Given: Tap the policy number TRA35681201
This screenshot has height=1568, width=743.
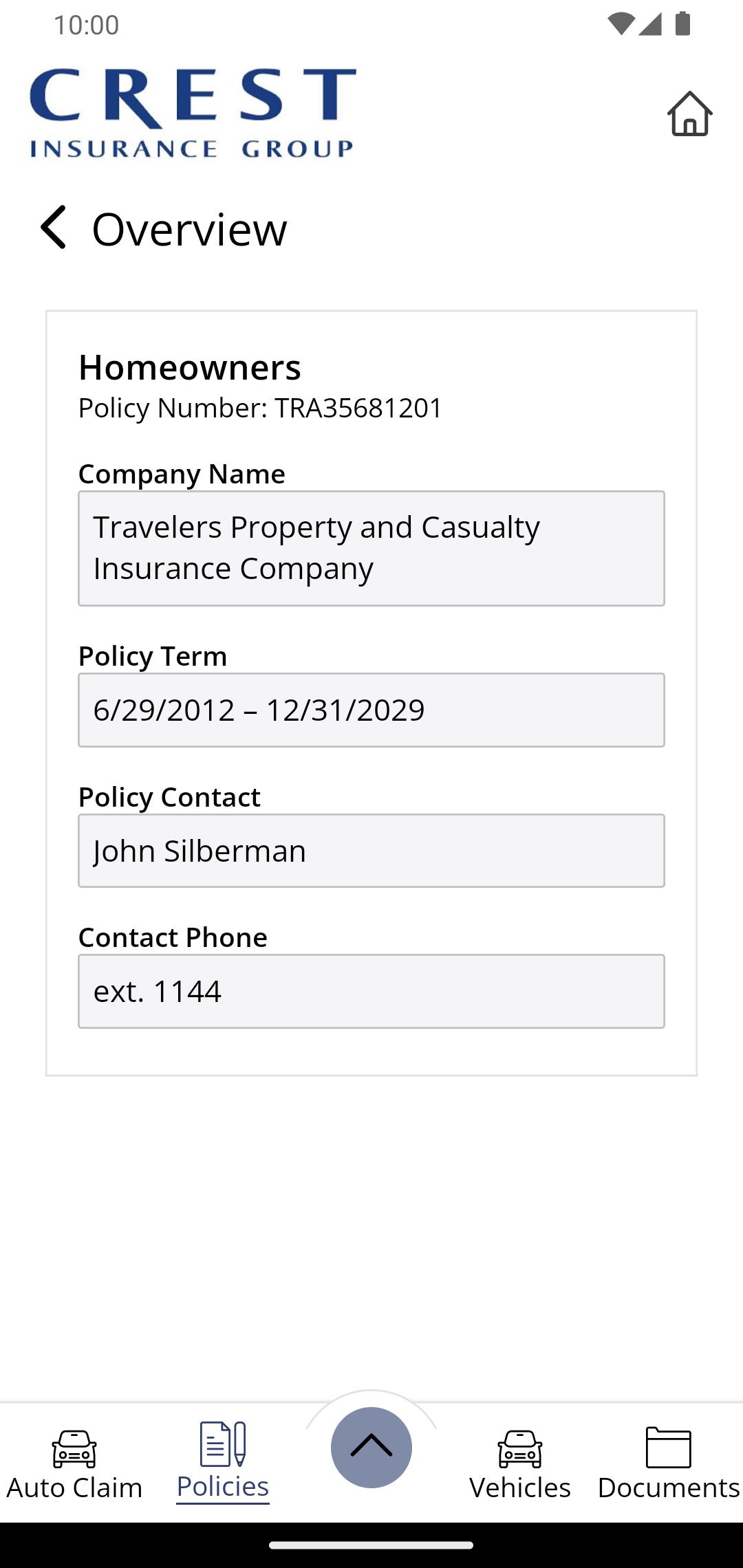Looking at the screenshot, I should click(358, 408).
